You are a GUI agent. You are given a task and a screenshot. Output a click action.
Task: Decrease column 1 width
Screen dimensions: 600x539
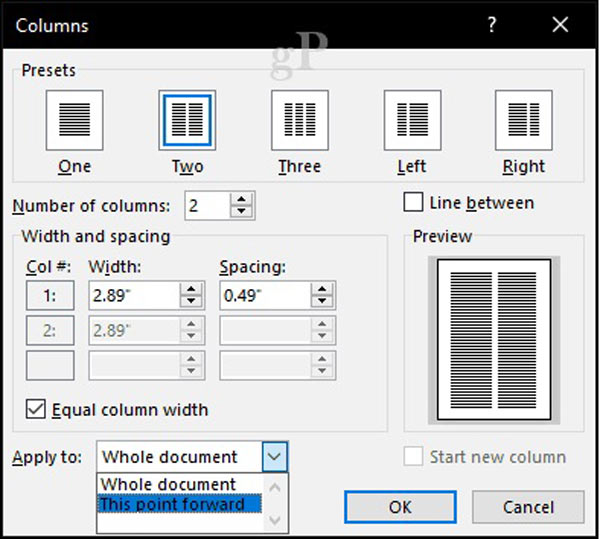tap(191, 301)
